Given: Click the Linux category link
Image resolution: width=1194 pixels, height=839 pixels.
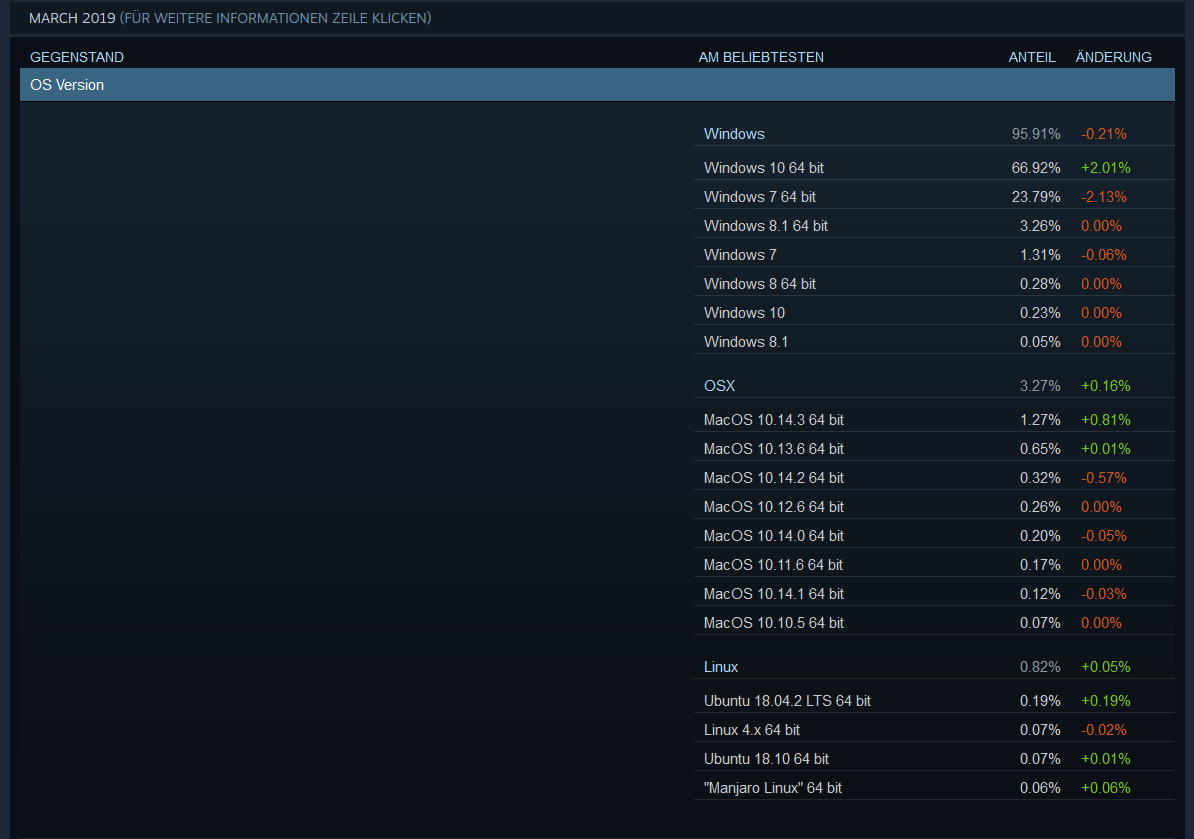Looking at the screenshot, I should point(720,667).
